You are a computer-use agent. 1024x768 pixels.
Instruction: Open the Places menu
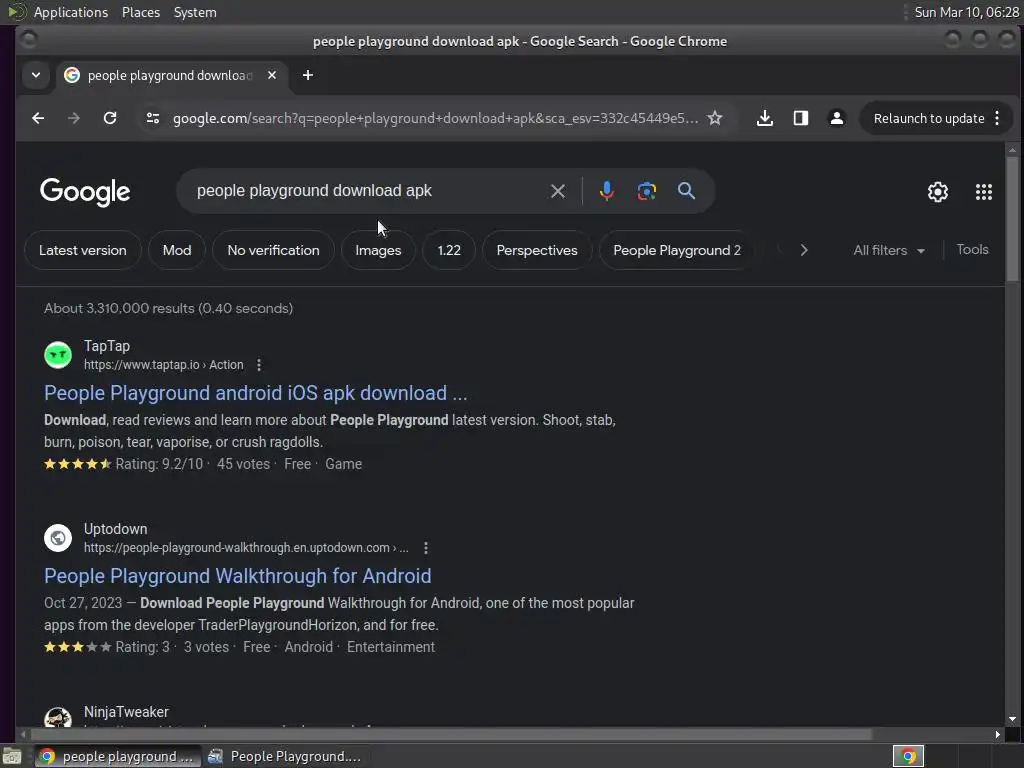click(141, 12)
